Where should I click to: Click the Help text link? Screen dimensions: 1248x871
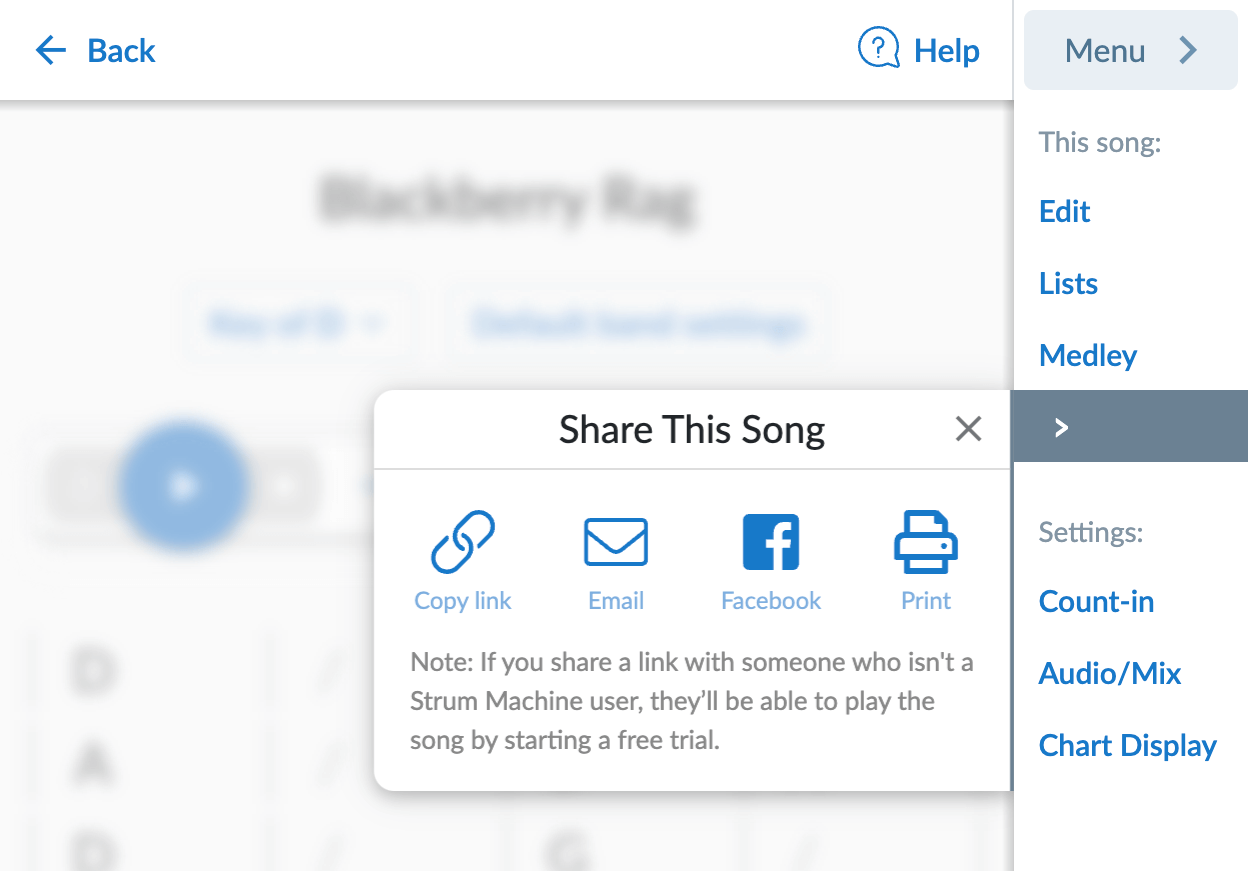947,50
